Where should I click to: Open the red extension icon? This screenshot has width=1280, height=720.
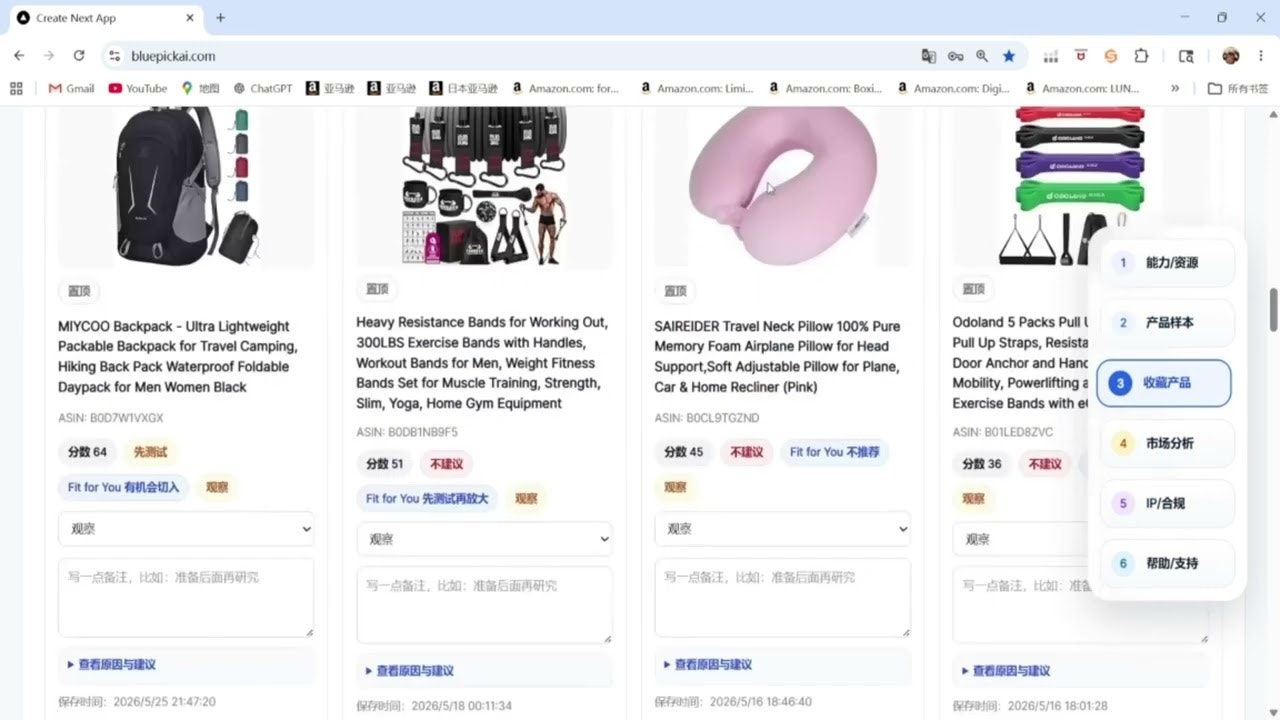tap(1080, 56)
